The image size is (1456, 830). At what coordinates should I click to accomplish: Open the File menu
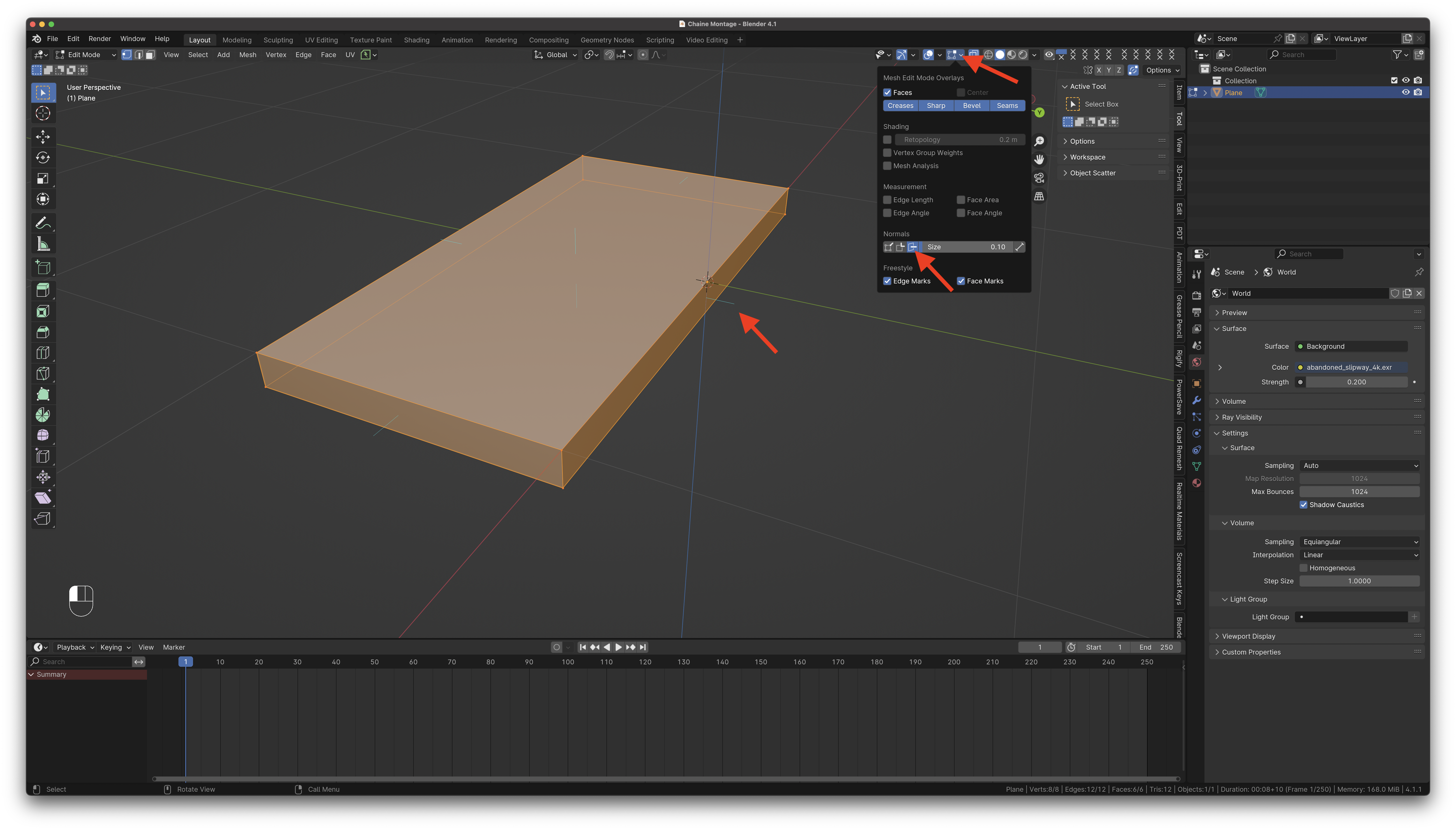tap(52, 39)
